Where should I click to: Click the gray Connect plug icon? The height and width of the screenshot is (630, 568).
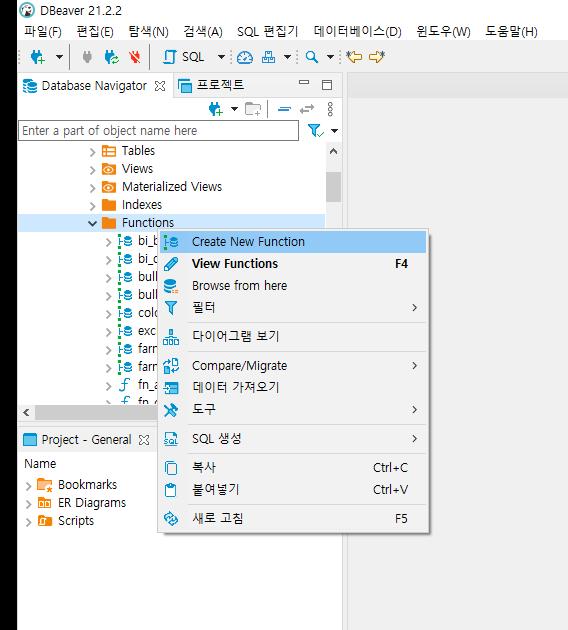87,57
